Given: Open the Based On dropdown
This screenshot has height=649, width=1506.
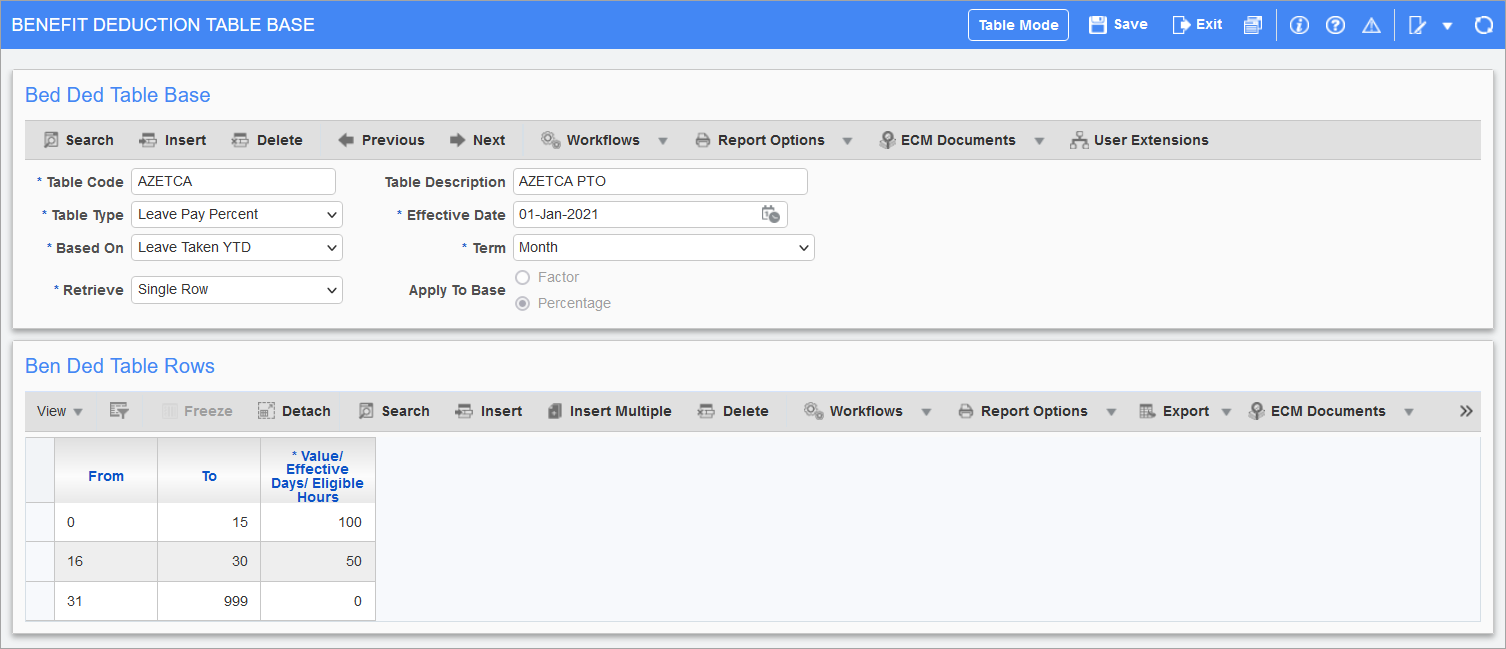Looking at the screenshot, I should click(x=236, y=247).
